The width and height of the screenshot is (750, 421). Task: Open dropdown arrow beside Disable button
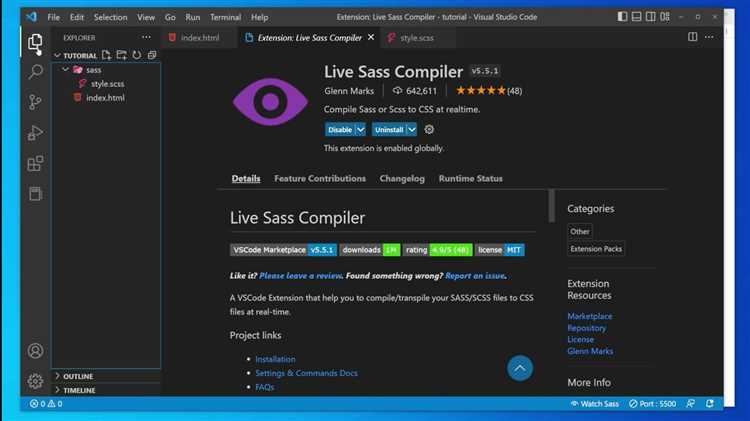point(361,129)
